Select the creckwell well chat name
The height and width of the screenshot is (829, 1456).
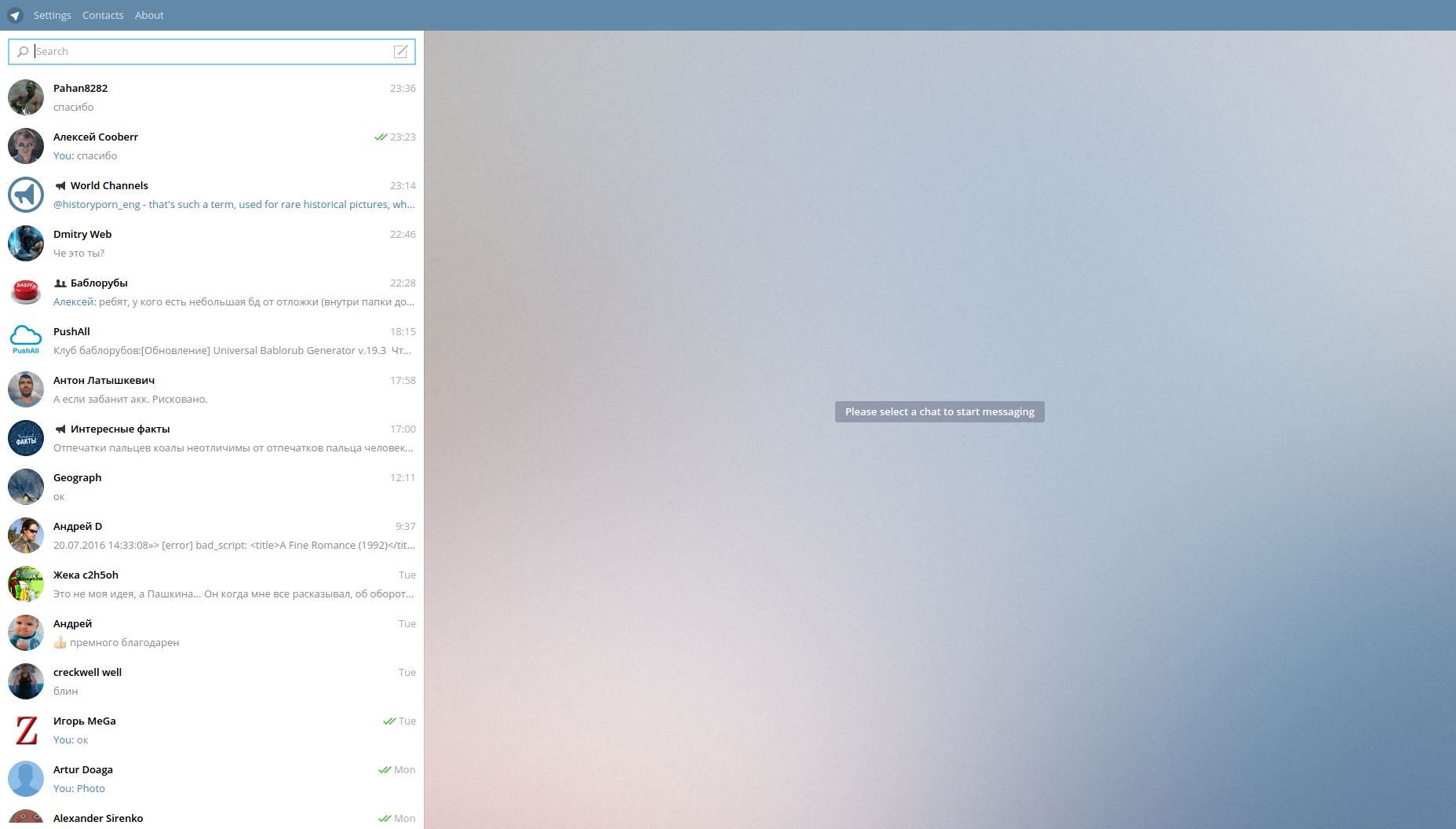[87, 673]
